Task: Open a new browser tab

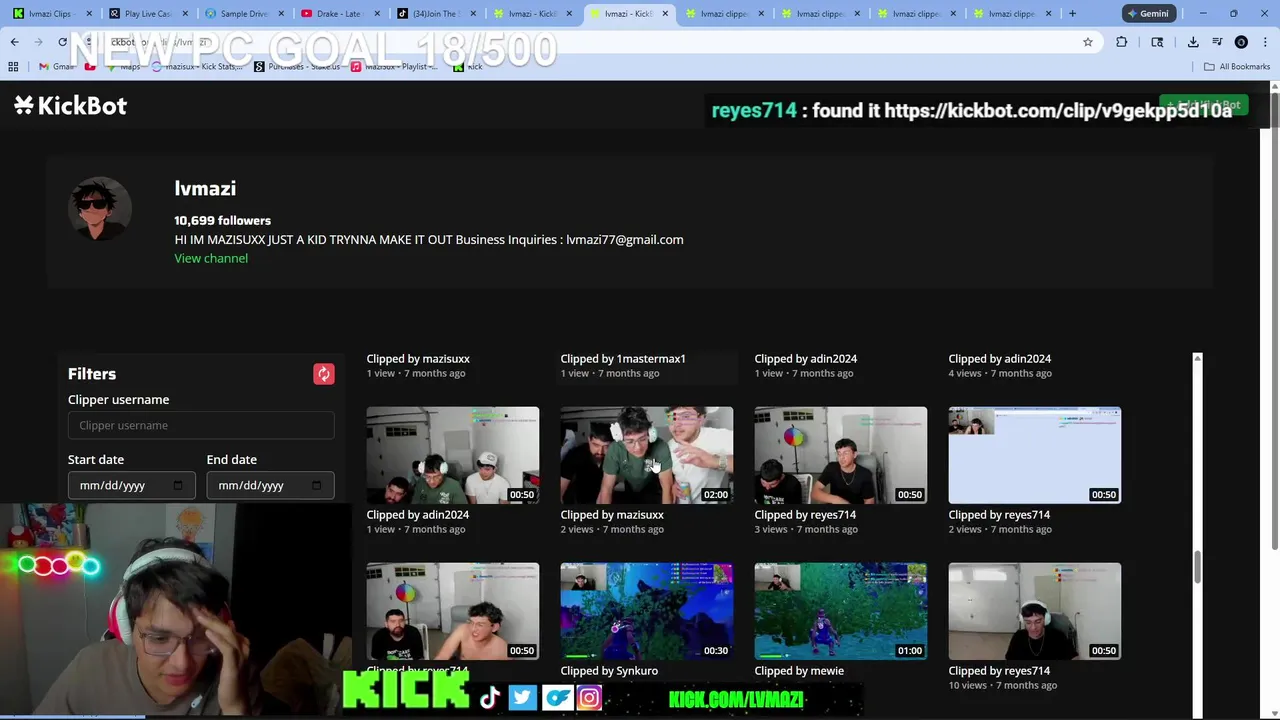Action: (1072, 14)
